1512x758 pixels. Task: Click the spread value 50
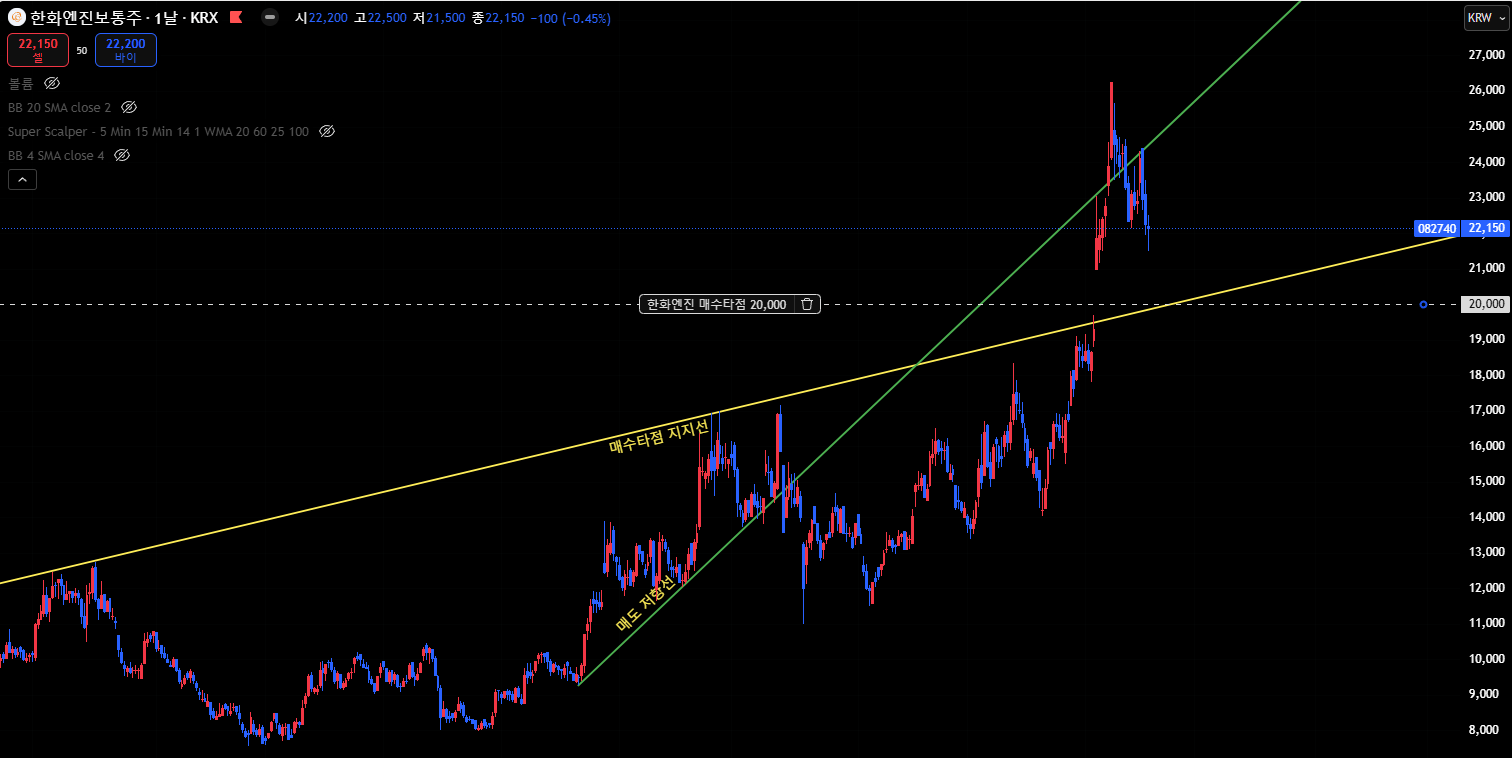click(82, 50)
